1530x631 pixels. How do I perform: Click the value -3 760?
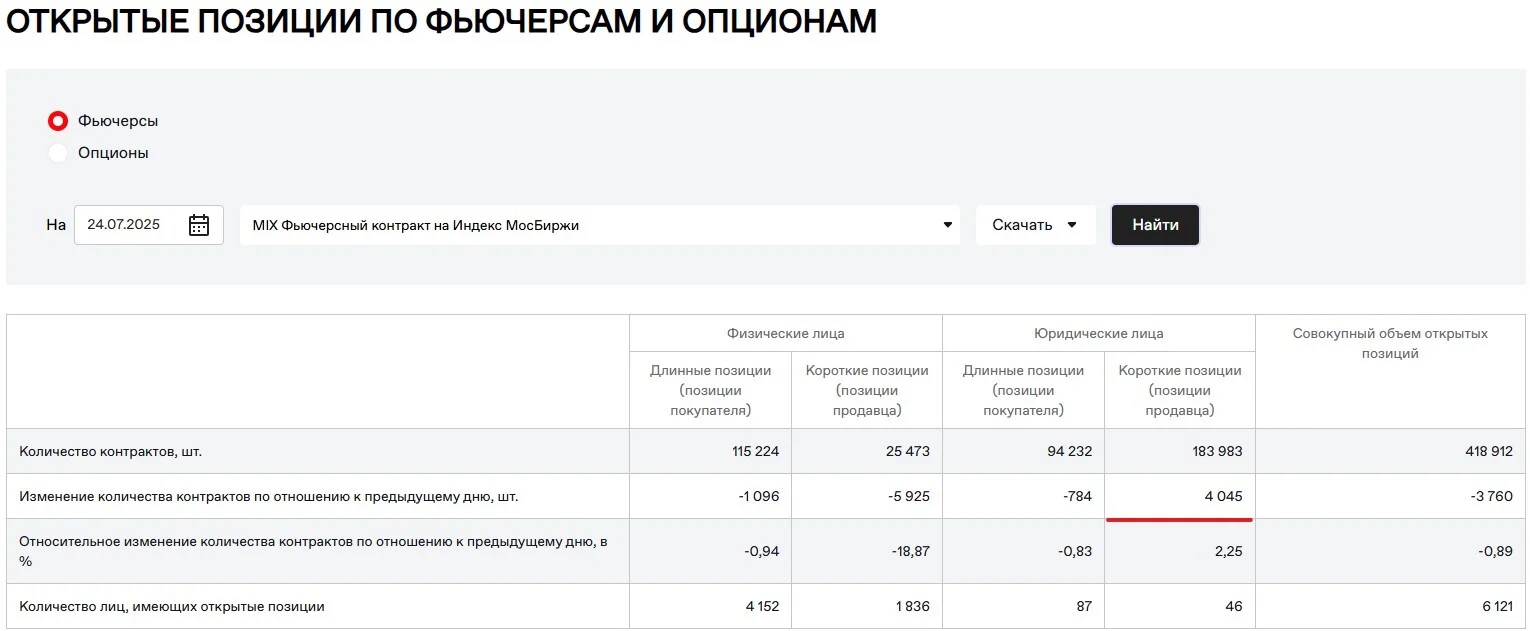(x=1491, y=496)
